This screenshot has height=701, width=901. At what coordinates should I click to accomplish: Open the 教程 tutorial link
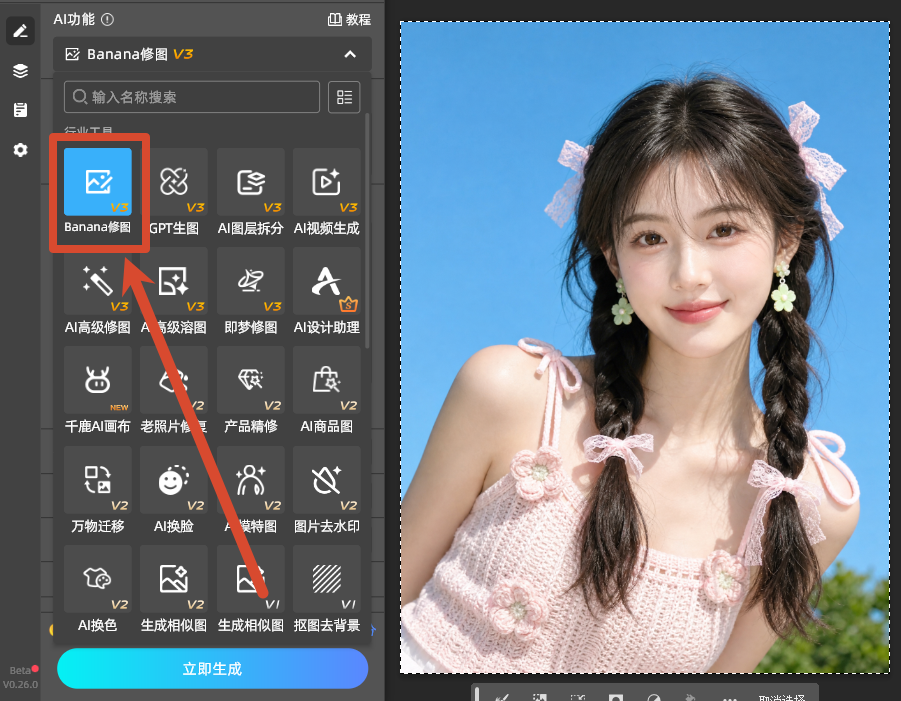pos(349,20)
